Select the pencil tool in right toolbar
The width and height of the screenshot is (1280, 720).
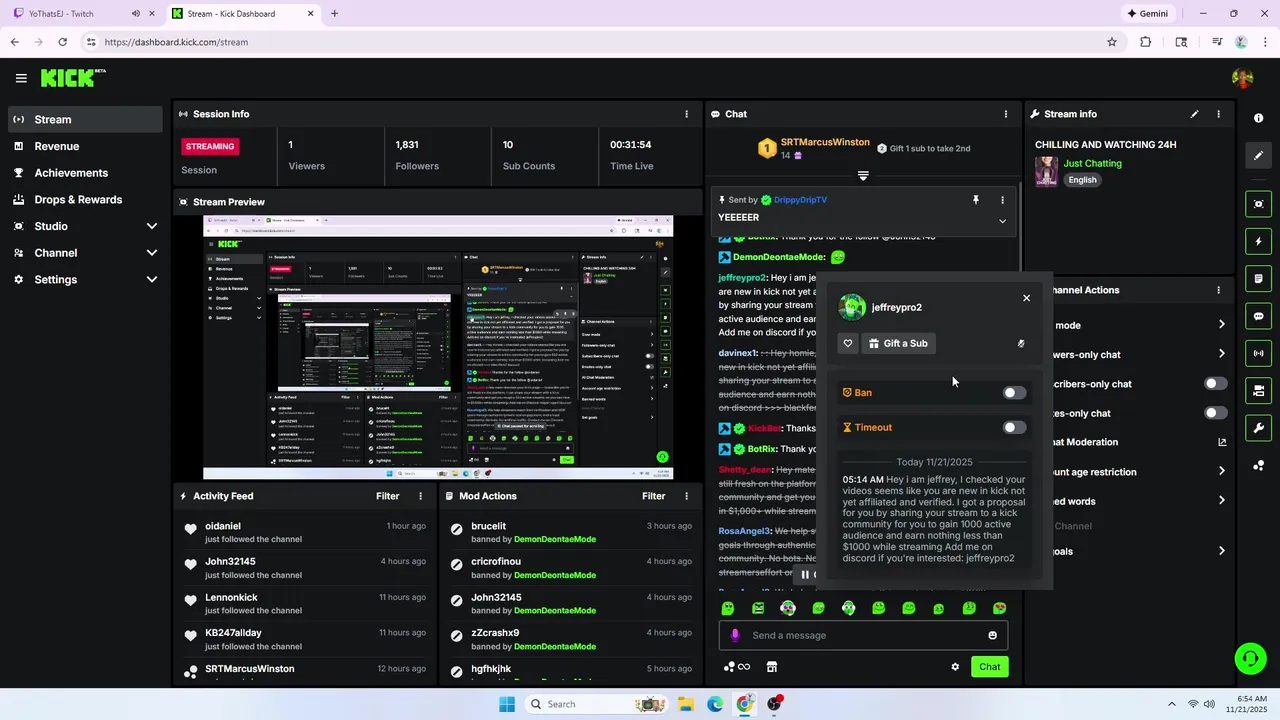tap(1258, 155)
